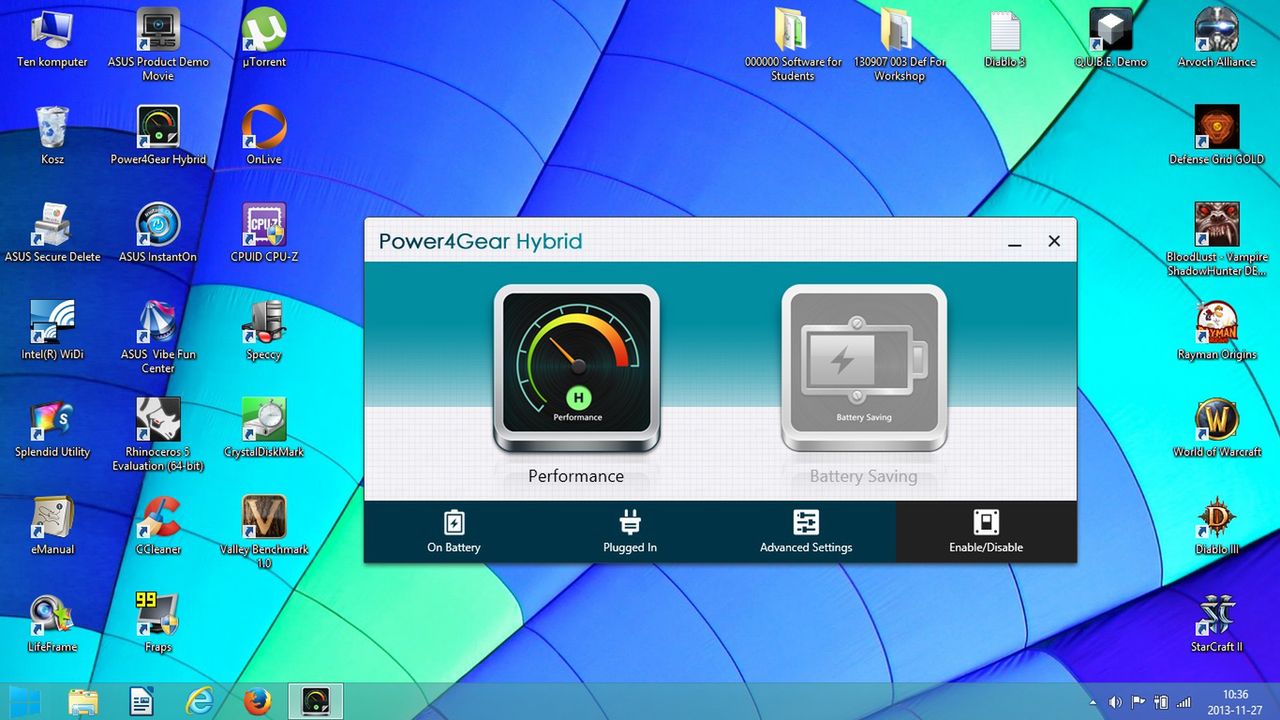Viewport: 1280px width, 720px height.
Task: Launch Firefox from the taskbar
Action: point(258,701)
